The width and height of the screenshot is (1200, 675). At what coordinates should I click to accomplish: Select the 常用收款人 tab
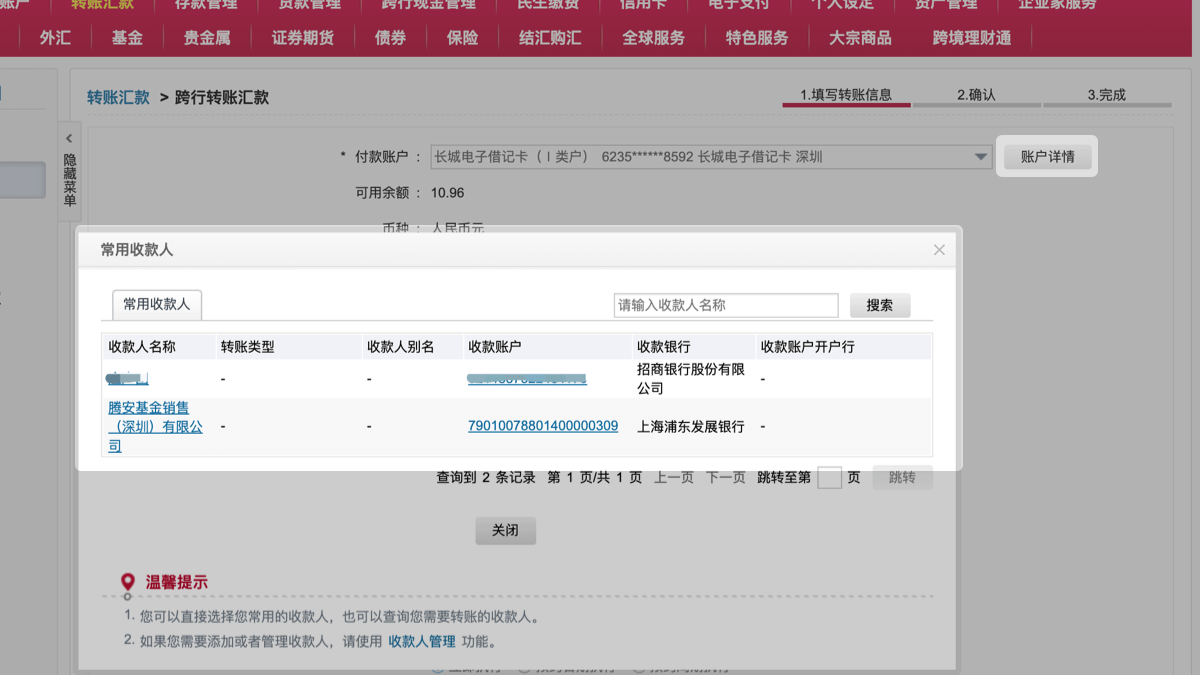point(157,304)
